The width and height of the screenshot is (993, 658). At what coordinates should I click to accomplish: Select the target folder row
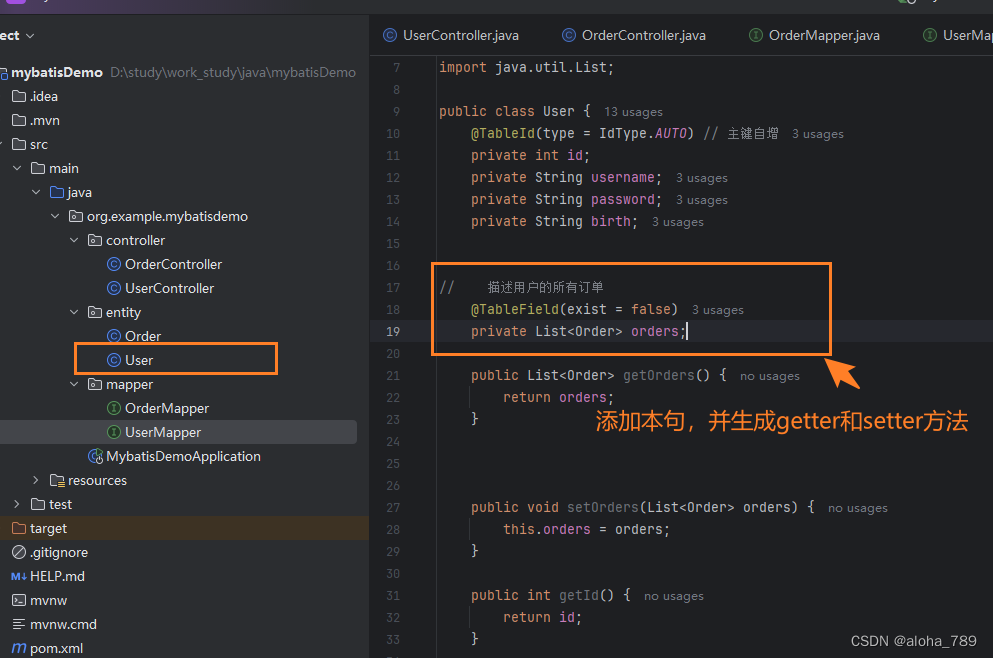(x=184, y=528)
